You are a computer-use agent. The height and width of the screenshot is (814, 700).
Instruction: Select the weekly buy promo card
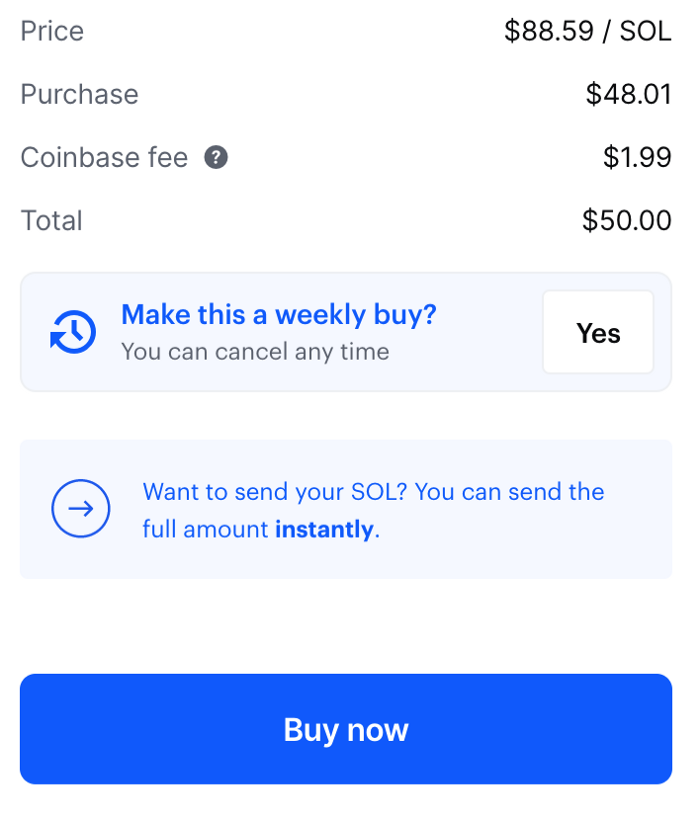[346, 332]
